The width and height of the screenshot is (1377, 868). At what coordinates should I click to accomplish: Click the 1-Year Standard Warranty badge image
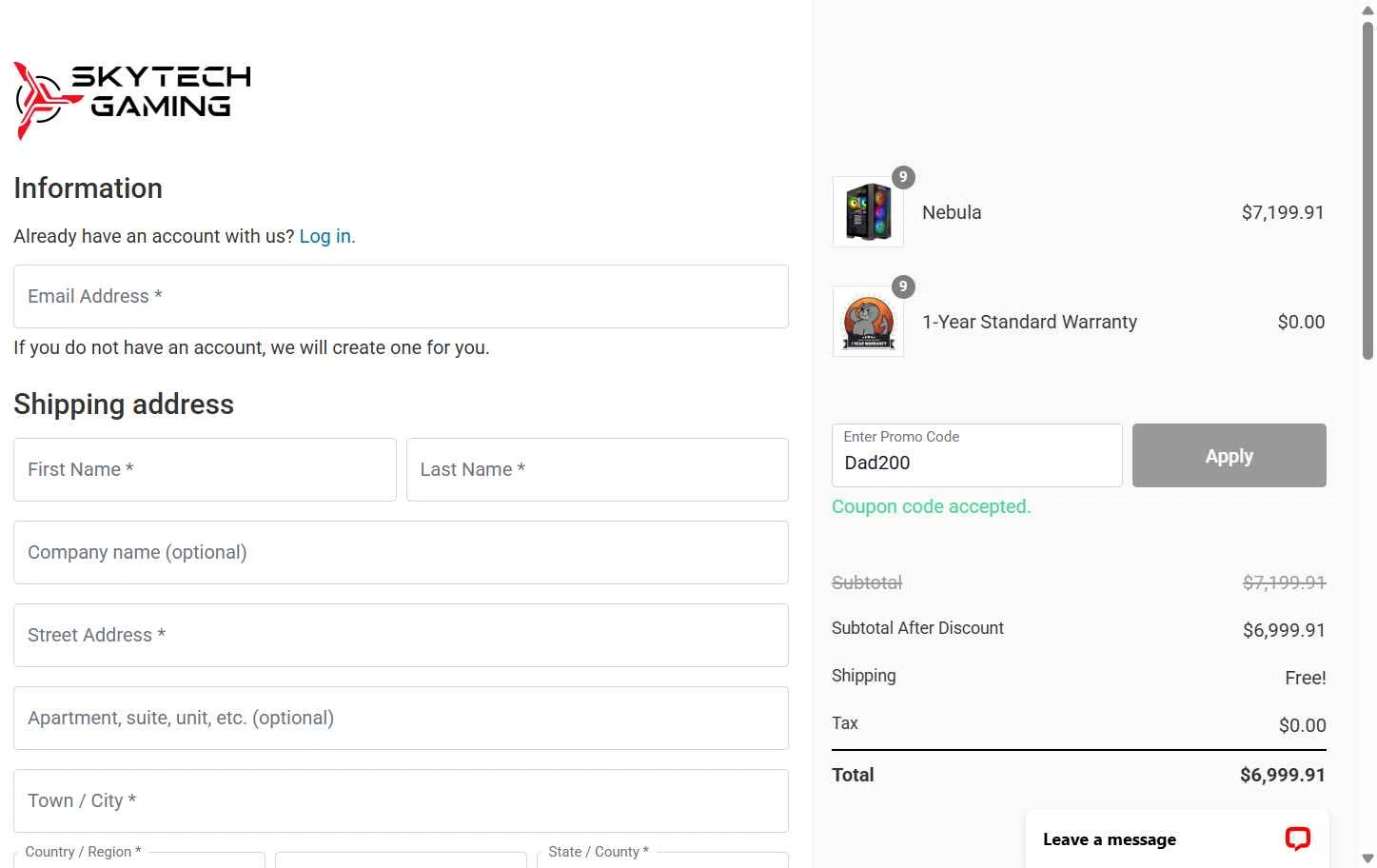[868, 322]
